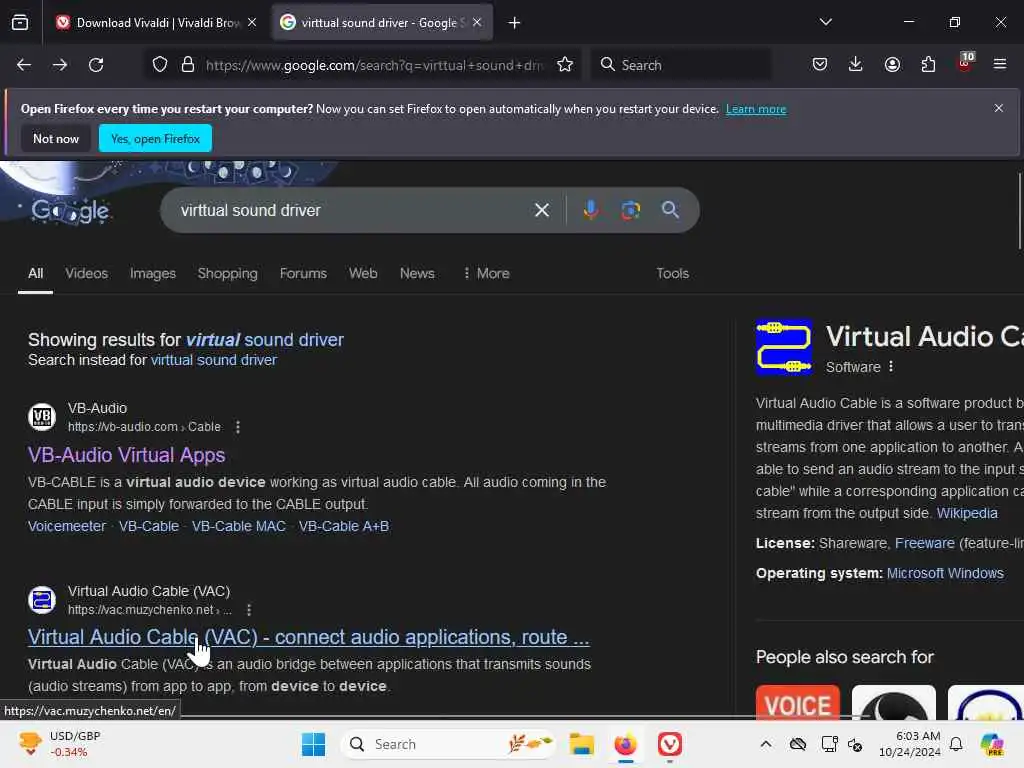Switch to Vivaldi in the taskbar

[x=670, y=744]
